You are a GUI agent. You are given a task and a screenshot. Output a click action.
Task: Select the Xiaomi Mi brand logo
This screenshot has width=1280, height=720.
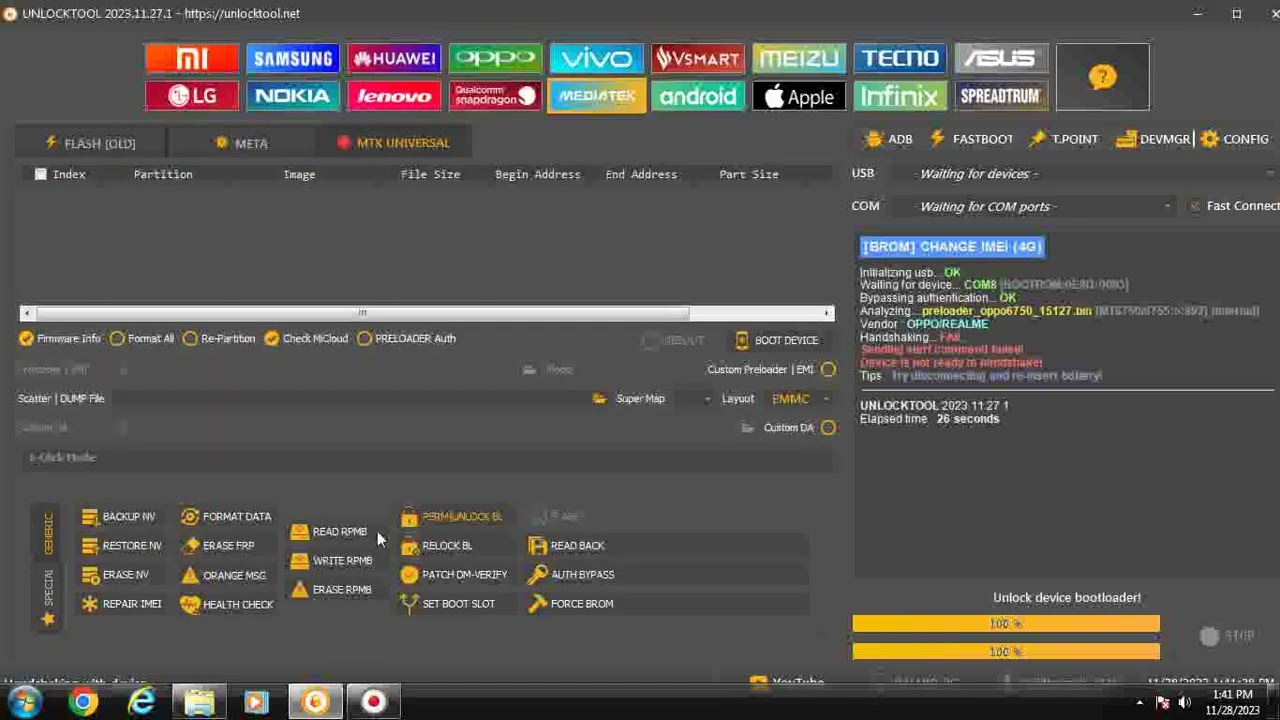click(x=192, y=59)
